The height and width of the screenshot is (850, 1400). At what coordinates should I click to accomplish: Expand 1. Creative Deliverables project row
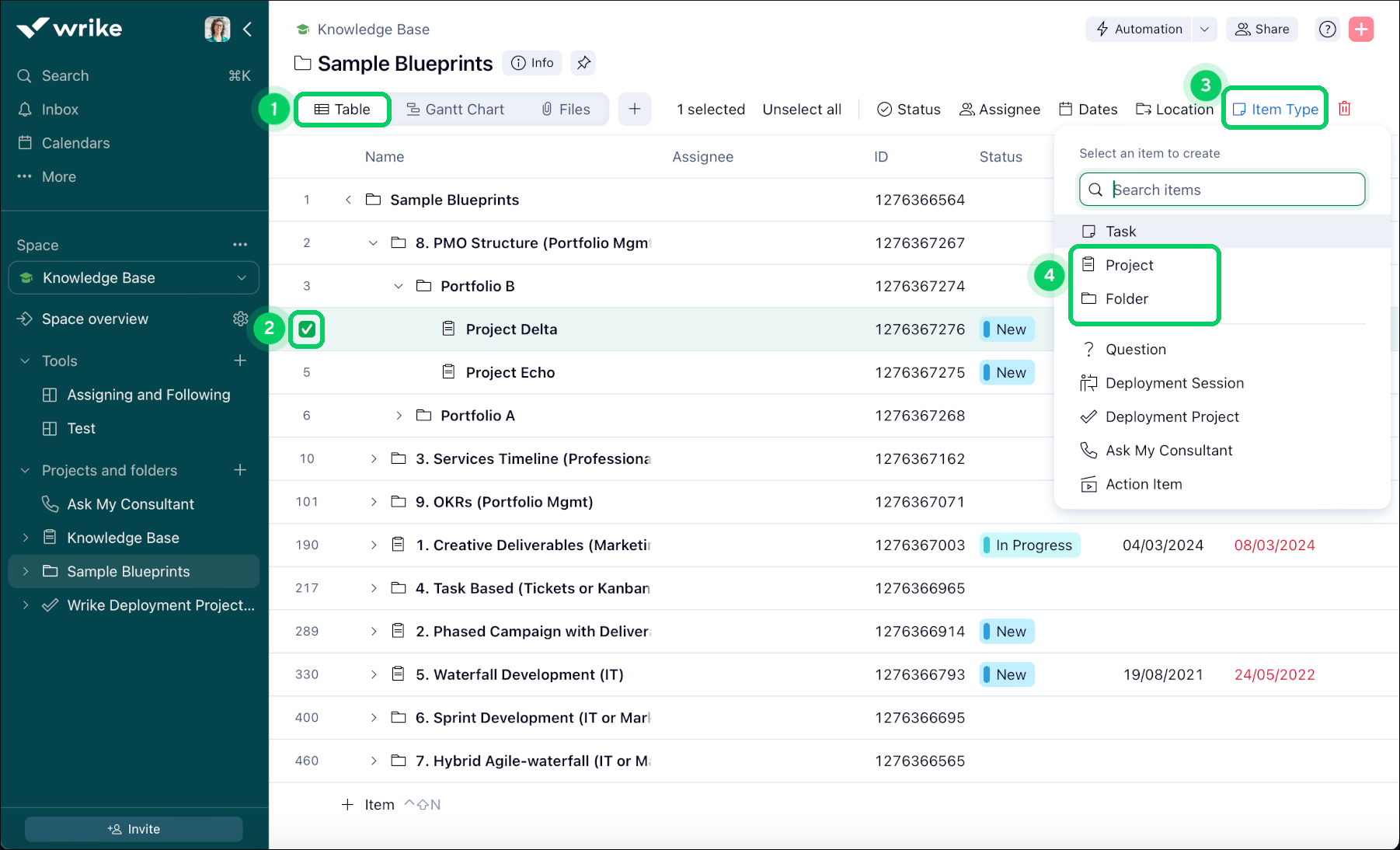[x=374, y=545]
